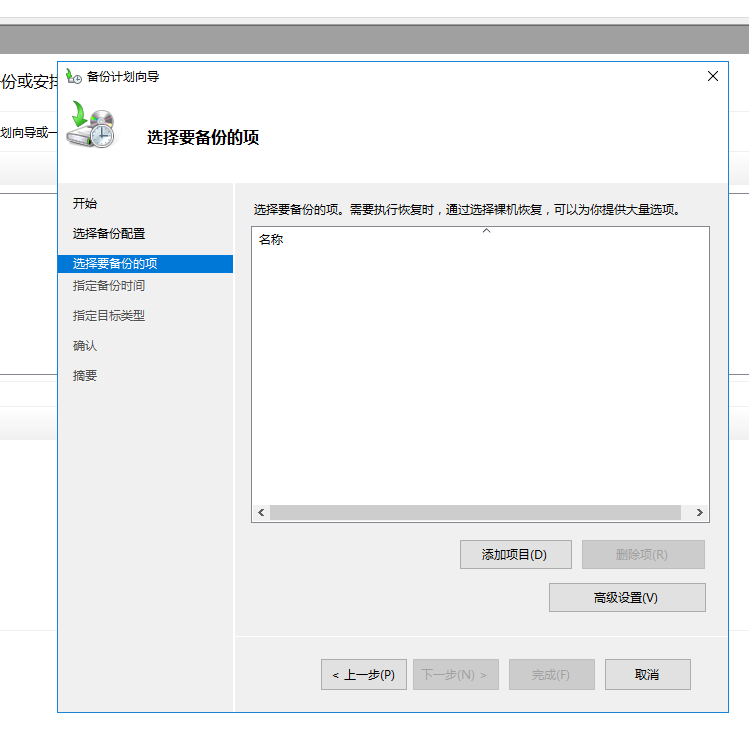Go back with 上一步(P) button

tap(364, 674)
